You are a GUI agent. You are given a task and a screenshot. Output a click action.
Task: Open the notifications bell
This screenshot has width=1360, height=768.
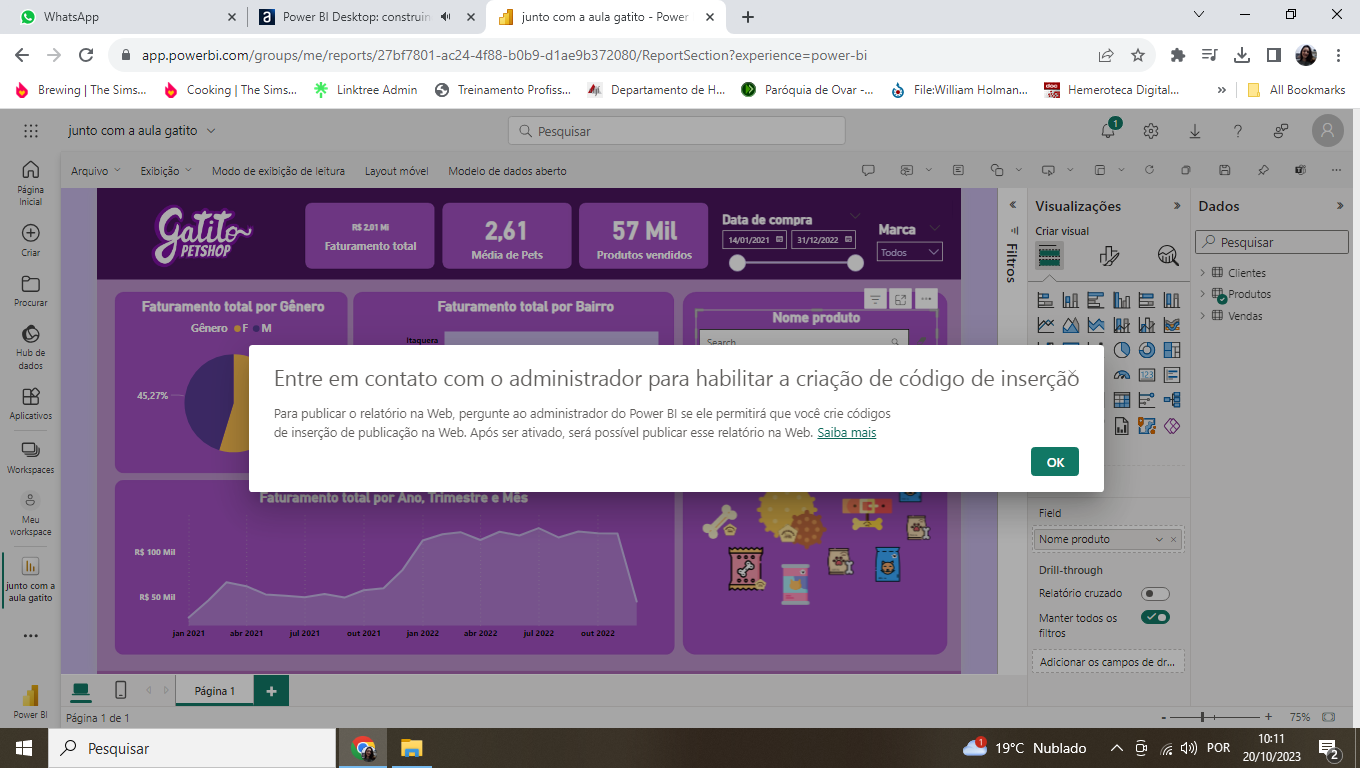click(x=1109, y=131)
